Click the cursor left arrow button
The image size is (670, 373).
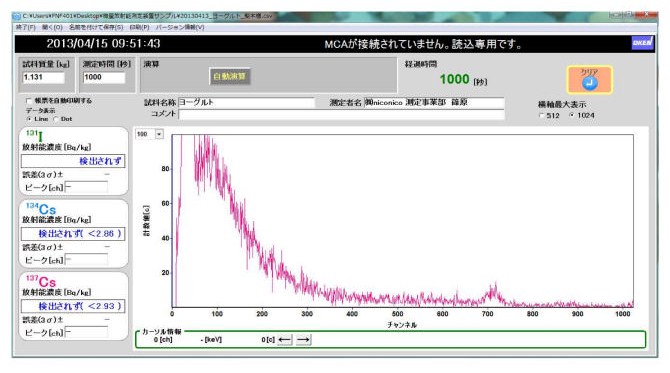click(285, 340)
